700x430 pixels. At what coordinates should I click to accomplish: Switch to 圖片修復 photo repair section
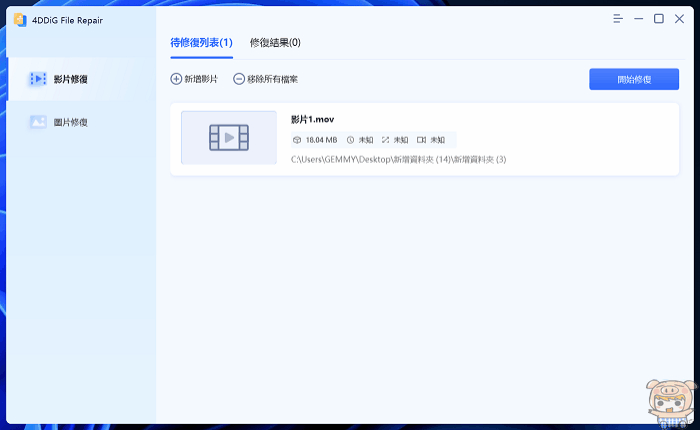click(x=81, y=122)
